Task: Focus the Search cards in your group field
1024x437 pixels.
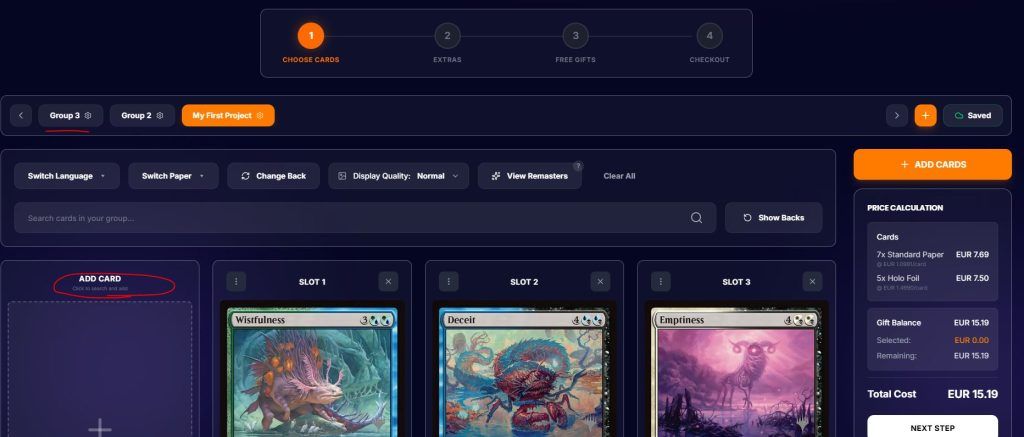Action: (x=365, y=218)
